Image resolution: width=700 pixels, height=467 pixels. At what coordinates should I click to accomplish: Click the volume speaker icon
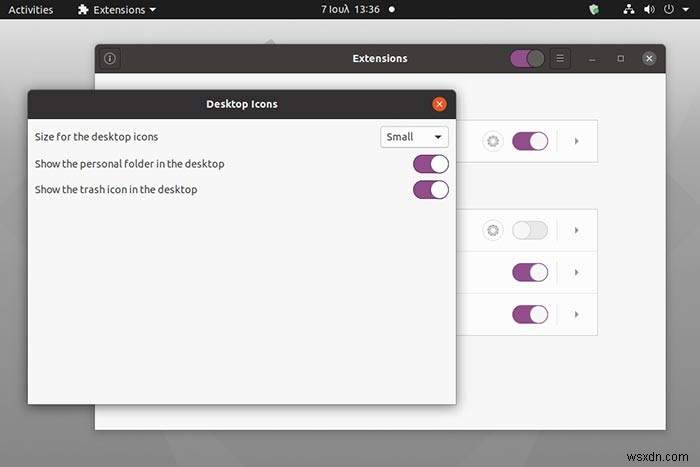click(x=649, y=9)
